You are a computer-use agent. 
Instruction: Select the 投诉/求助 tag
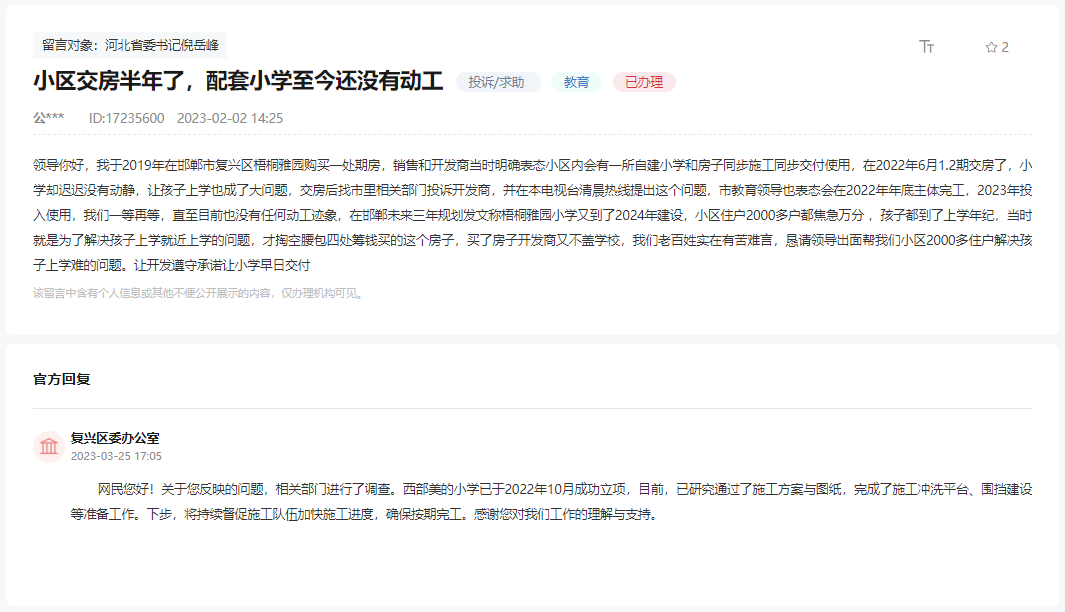coord(497,82)
